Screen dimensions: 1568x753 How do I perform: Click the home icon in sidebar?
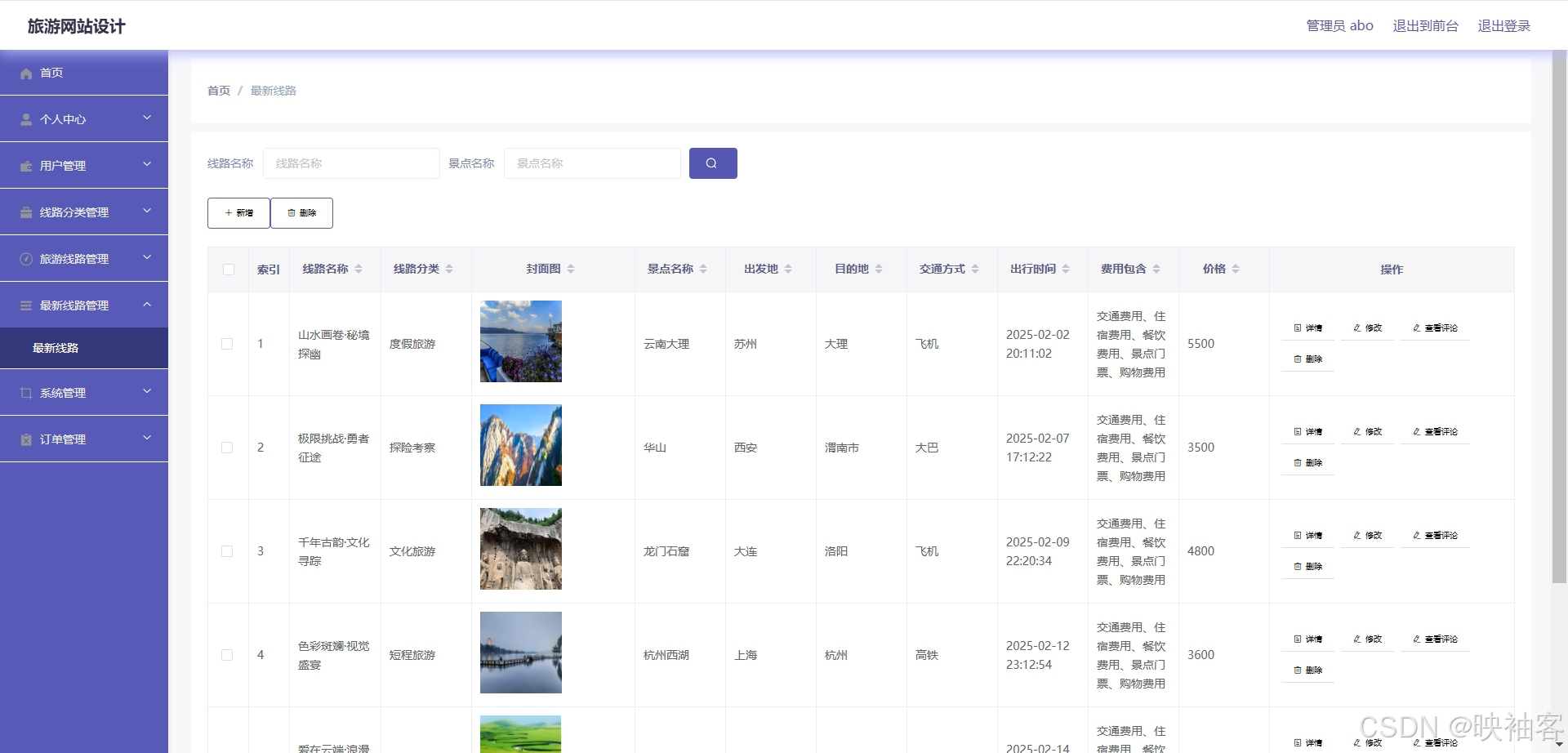[x=26, y=74]
